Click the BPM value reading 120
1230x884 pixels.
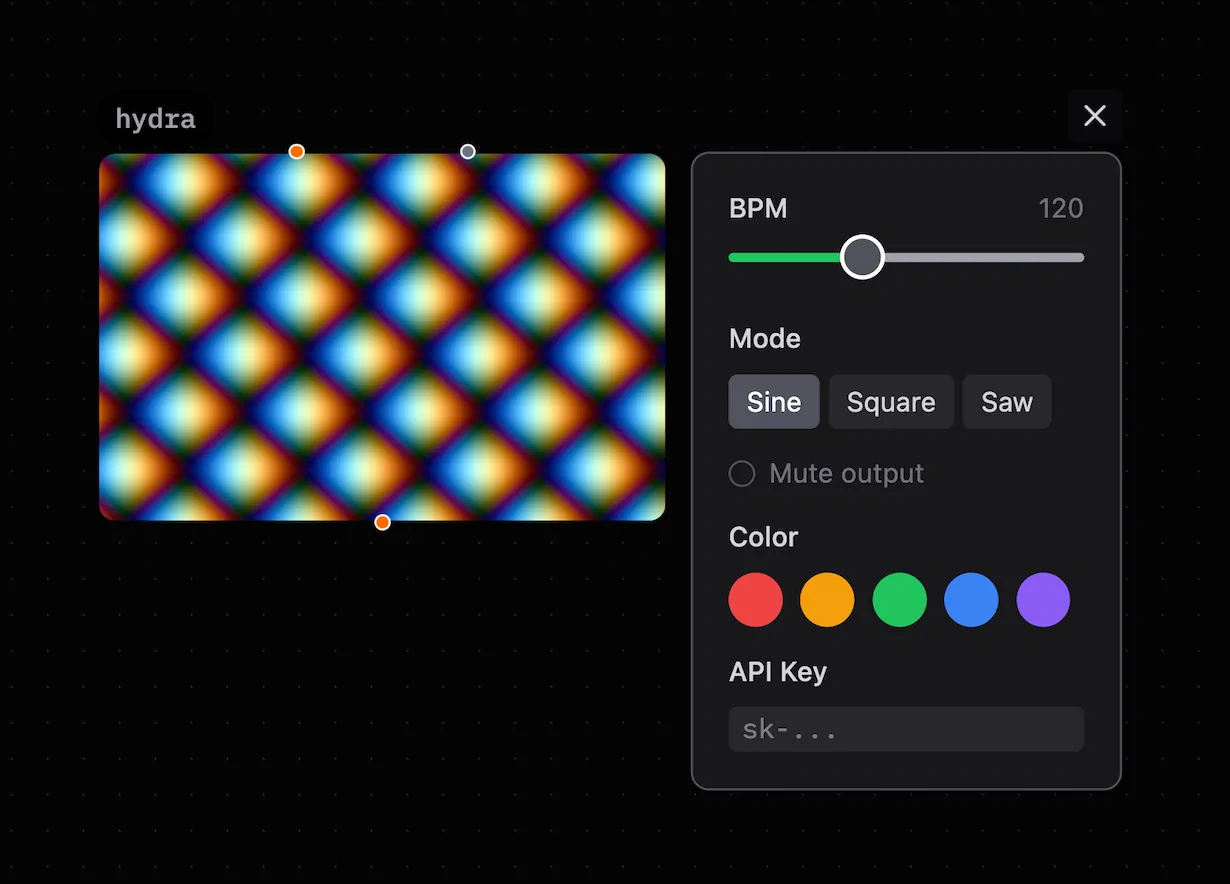tap(1061, 208)
